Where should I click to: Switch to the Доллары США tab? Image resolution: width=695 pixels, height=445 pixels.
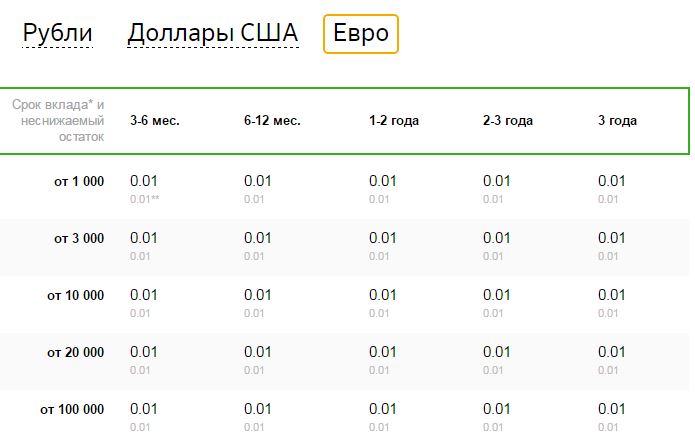(x=213, y=33)
